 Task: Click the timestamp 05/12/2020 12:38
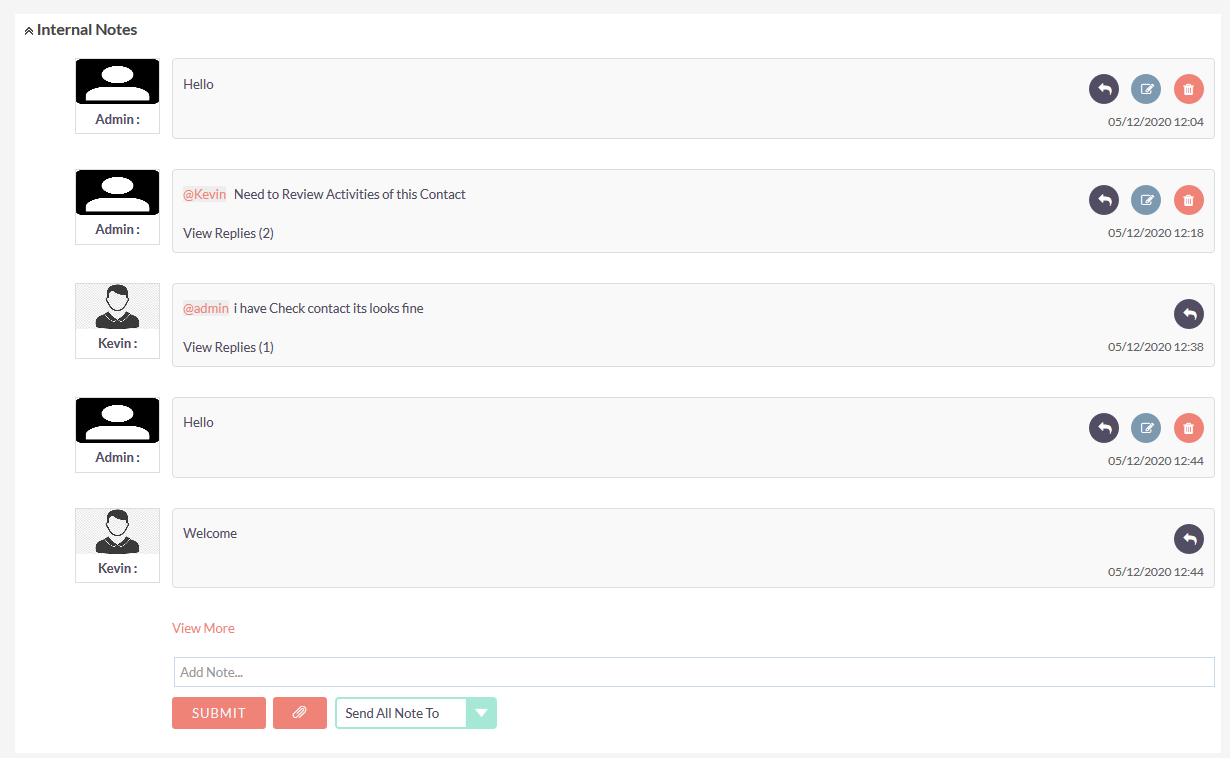pyautogui.click(x=1155, y=347)
